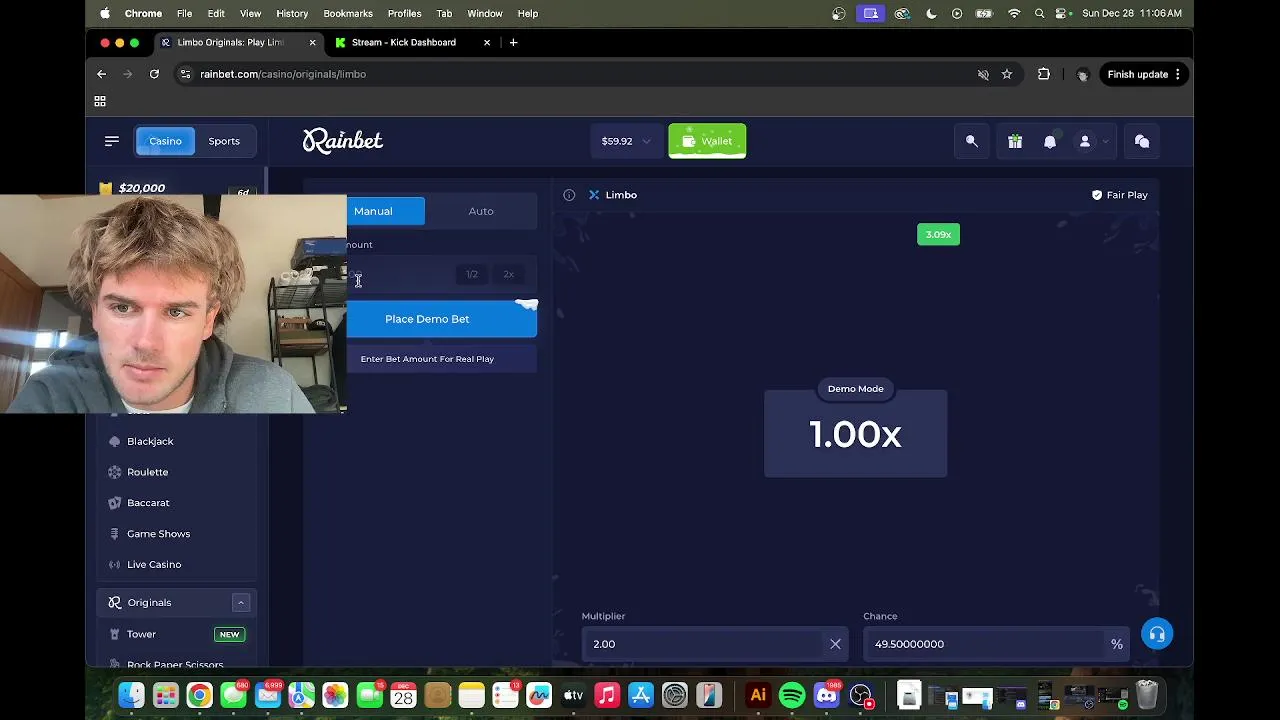Open Adobe Illustrator from the Dock
Image resolution: width=1280 pixels, height=720 pixels.
coord(758,694)
